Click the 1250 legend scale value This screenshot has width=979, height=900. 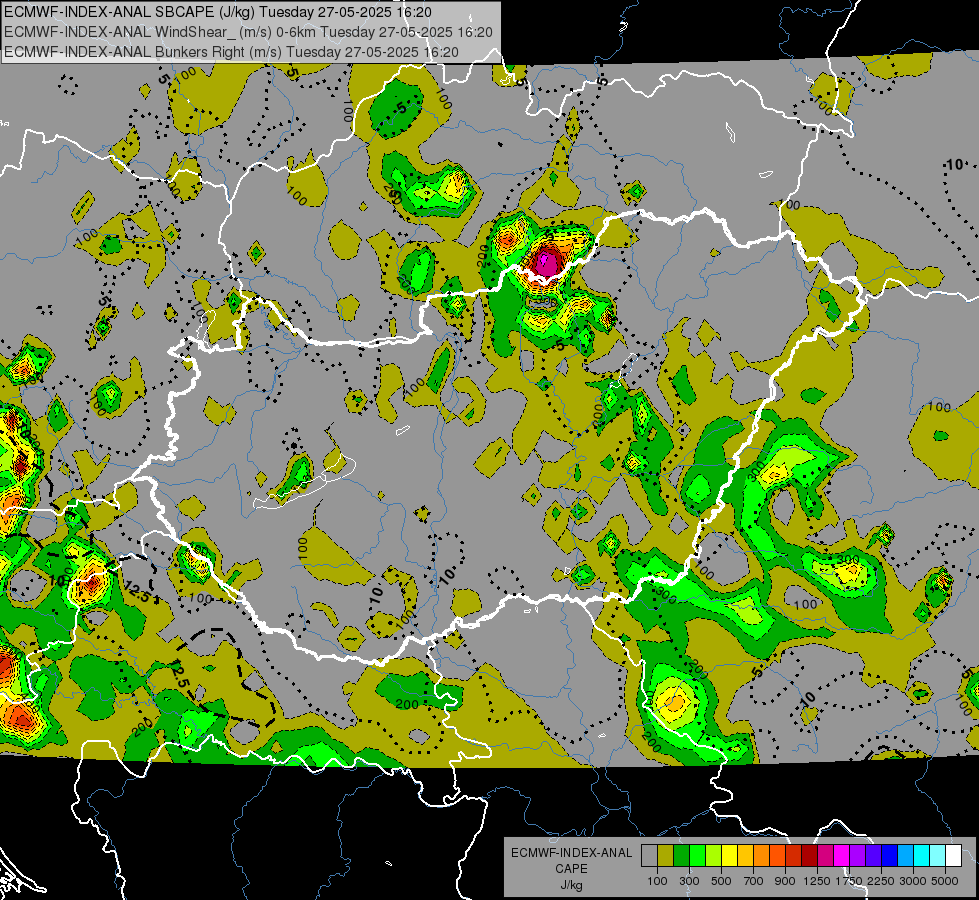click(817, 881)
